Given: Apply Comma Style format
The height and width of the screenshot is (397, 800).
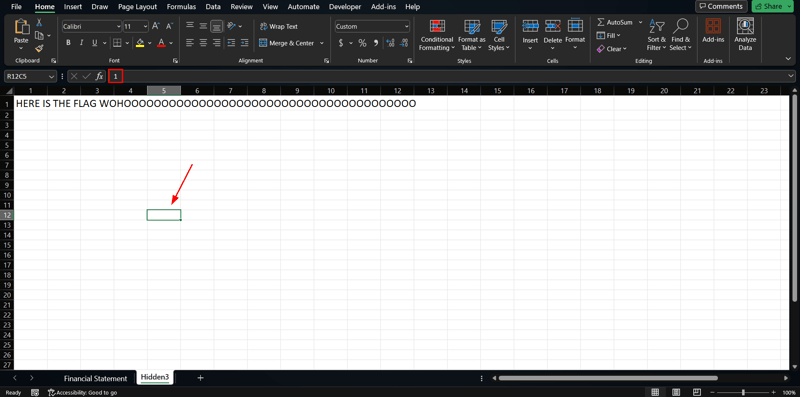Looking at the screenshot, I should 376,43.
